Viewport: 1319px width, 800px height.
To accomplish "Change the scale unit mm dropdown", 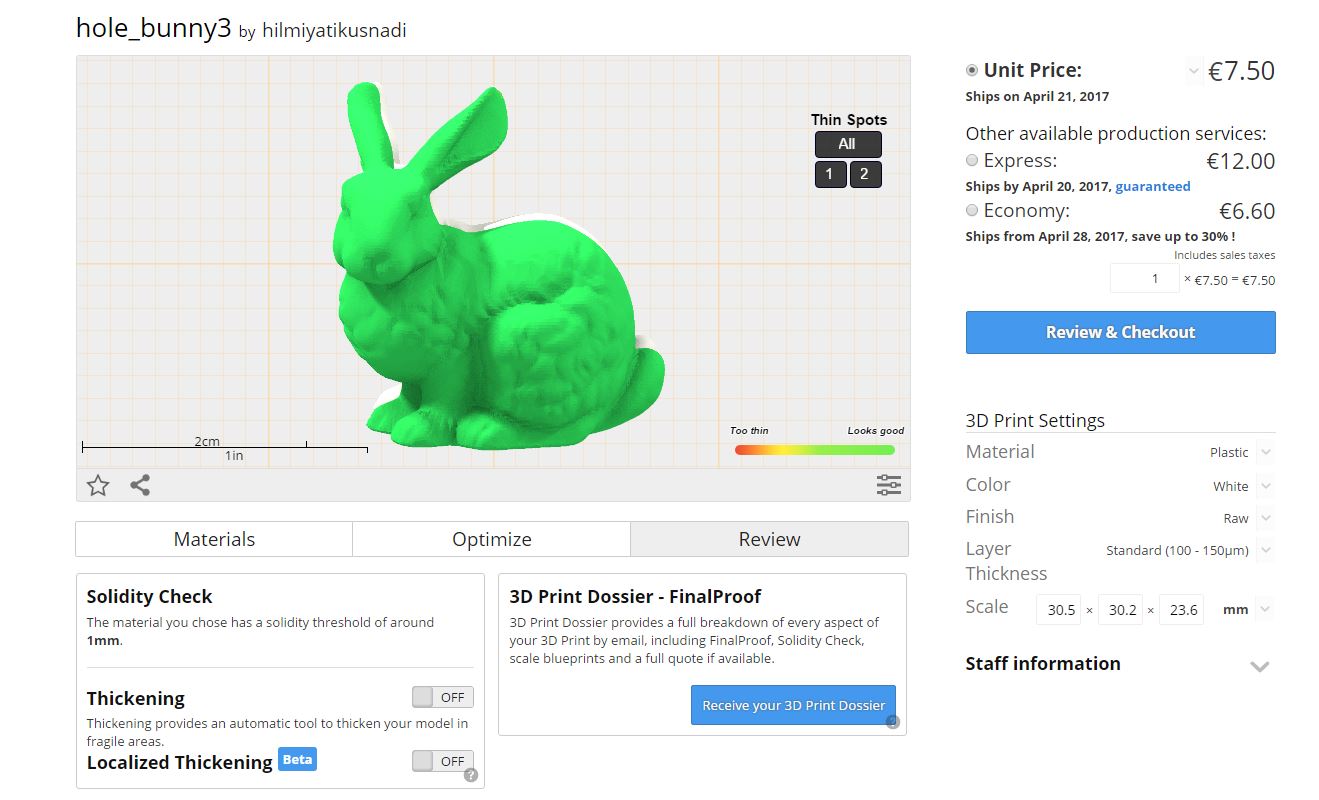I will pyautogui.click(x=1266, y=609).
